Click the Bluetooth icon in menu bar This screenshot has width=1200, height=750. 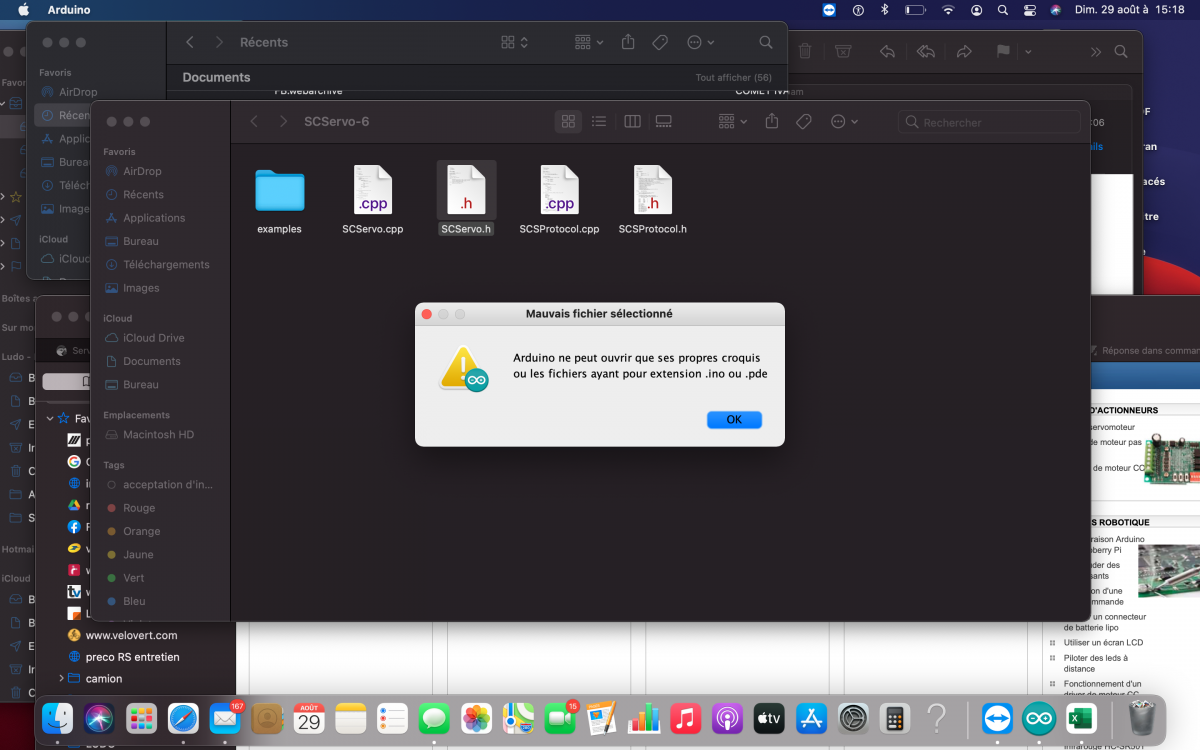pyautogui.click(x=884, y=10)
